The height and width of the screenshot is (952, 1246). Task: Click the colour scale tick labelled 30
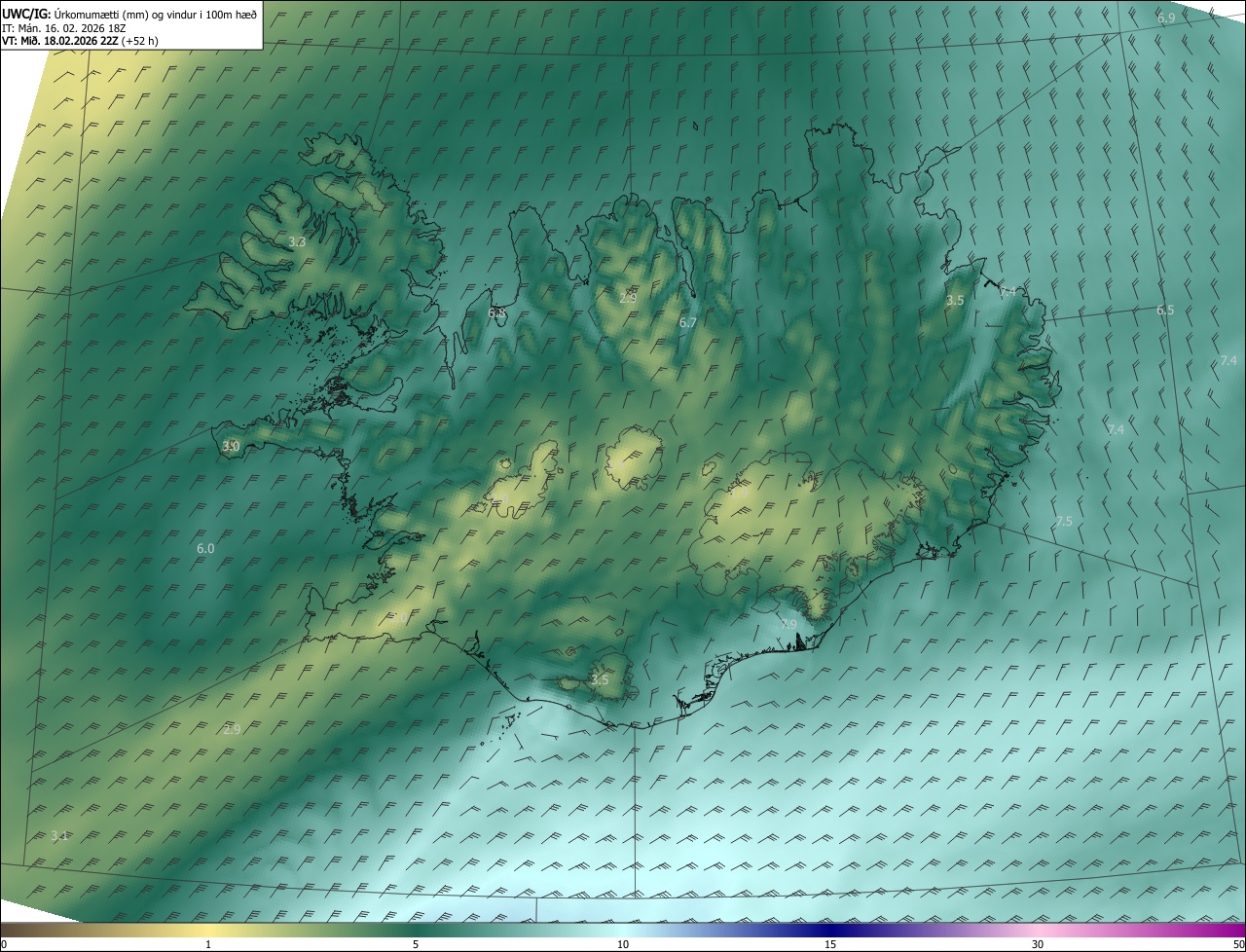tap(1038, 944)
